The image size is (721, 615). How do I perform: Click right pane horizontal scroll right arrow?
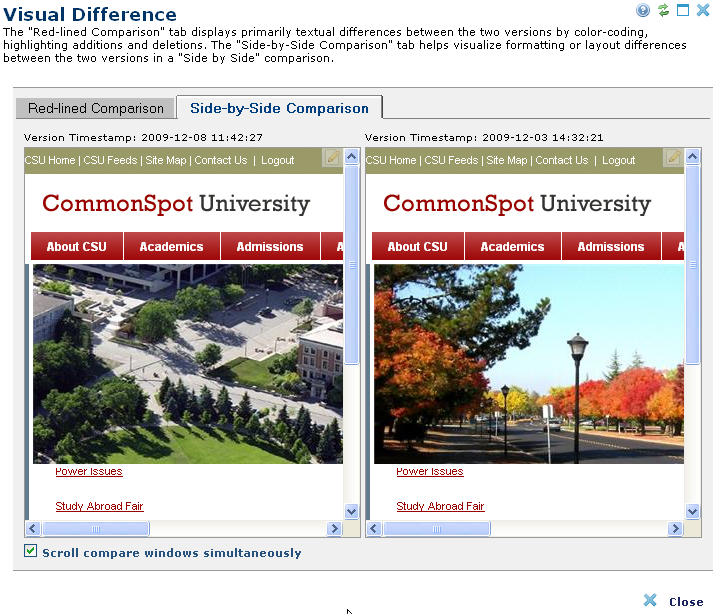coord(675,529)
